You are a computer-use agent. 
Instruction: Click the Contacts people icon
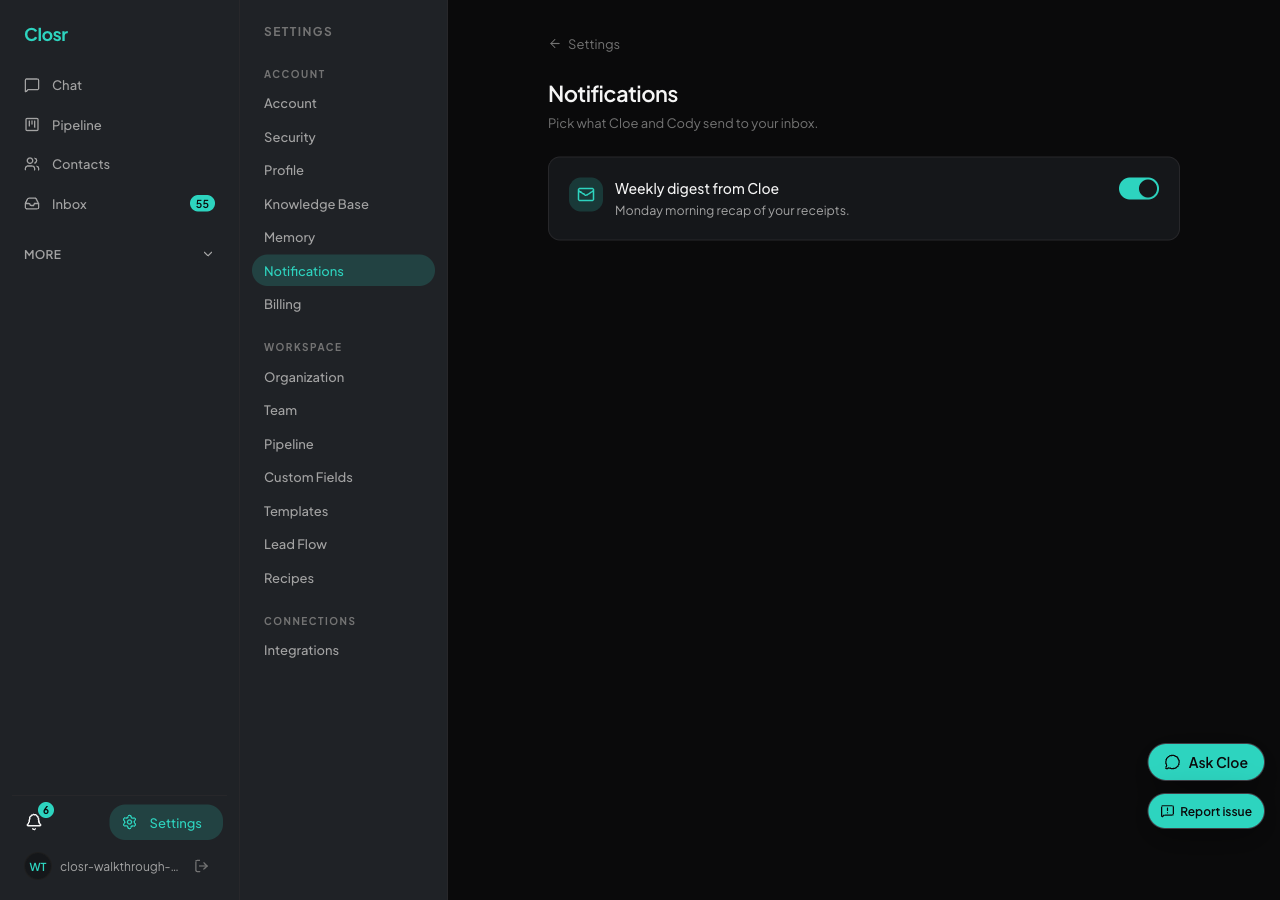[32, 164]
